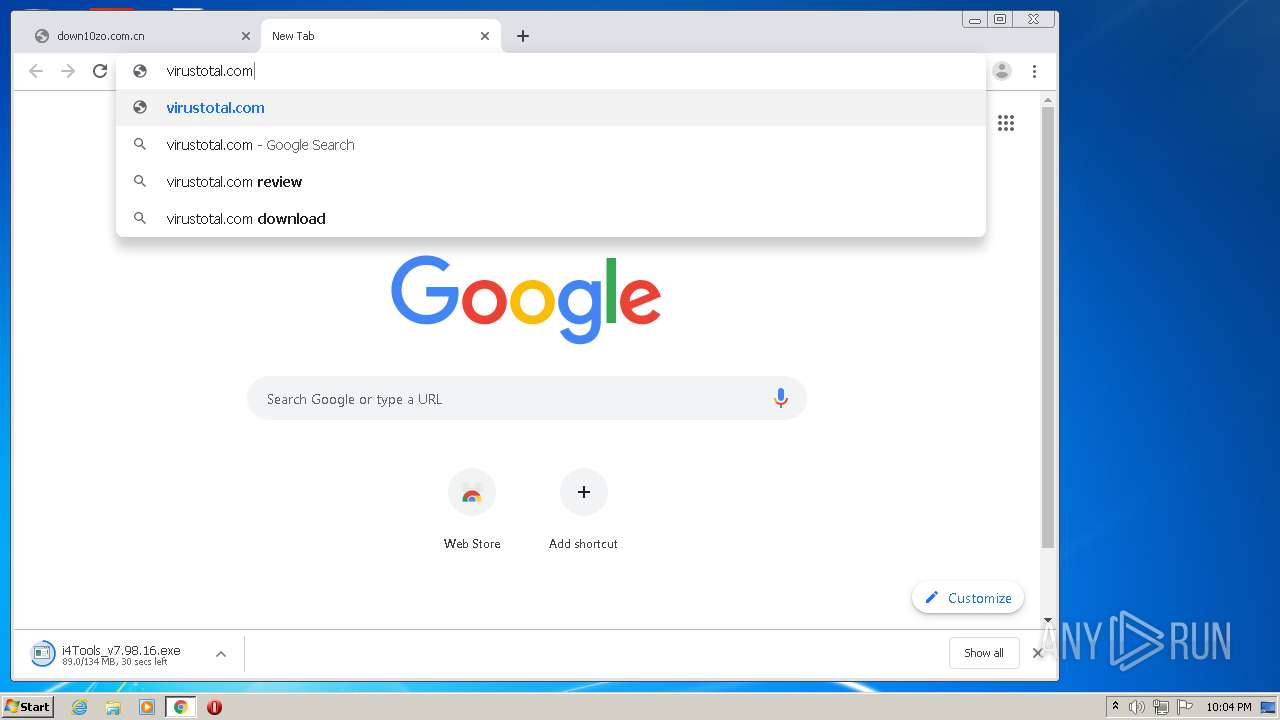Screen dimensions: 1280x720
Task: Open Windows Media Player taskbar icon
Action: (147, 707)
